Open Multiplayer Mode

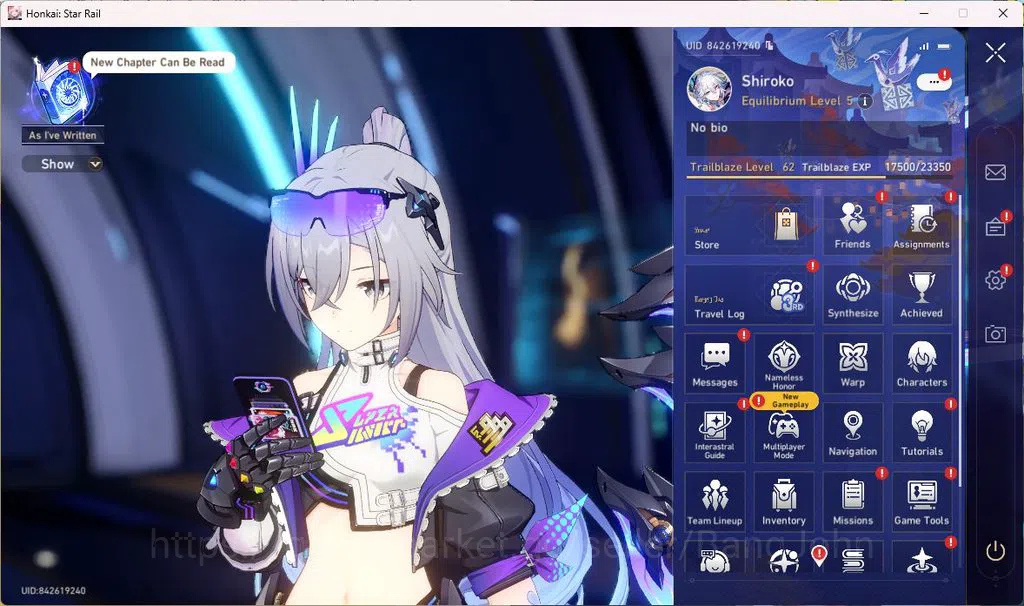[784, 433]
